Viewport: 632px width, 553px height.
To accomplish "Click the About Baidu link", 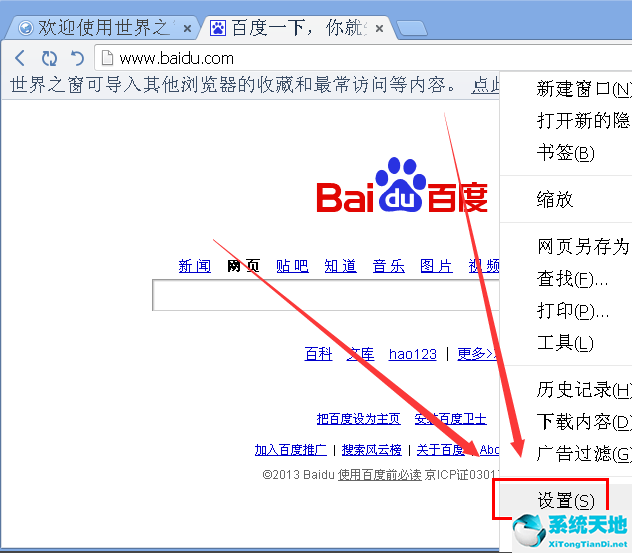I will tap(489, 449).
